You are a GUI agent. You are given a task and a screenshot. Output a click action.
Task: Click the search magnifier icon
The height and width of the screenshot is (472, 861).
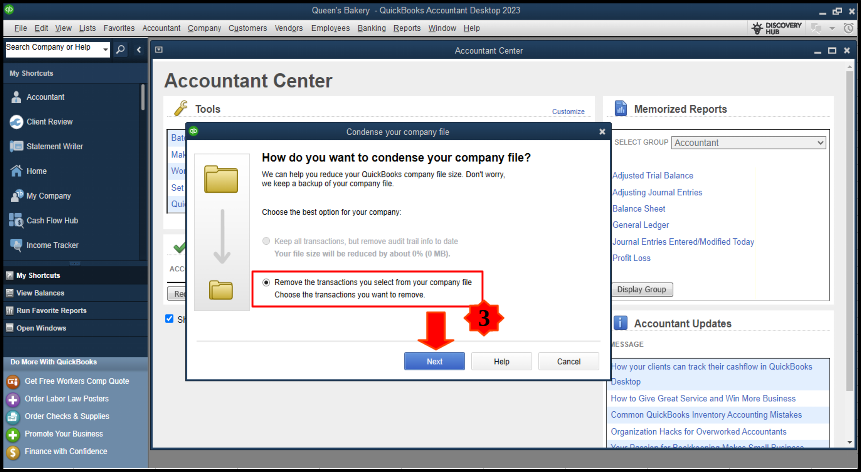tap(120, 49)
